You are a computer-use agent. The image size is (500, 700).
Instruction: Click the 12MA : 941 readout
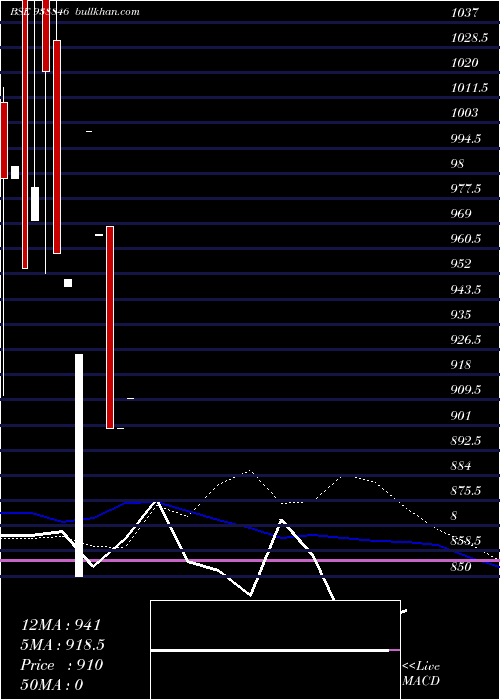[x=61, y=625]
